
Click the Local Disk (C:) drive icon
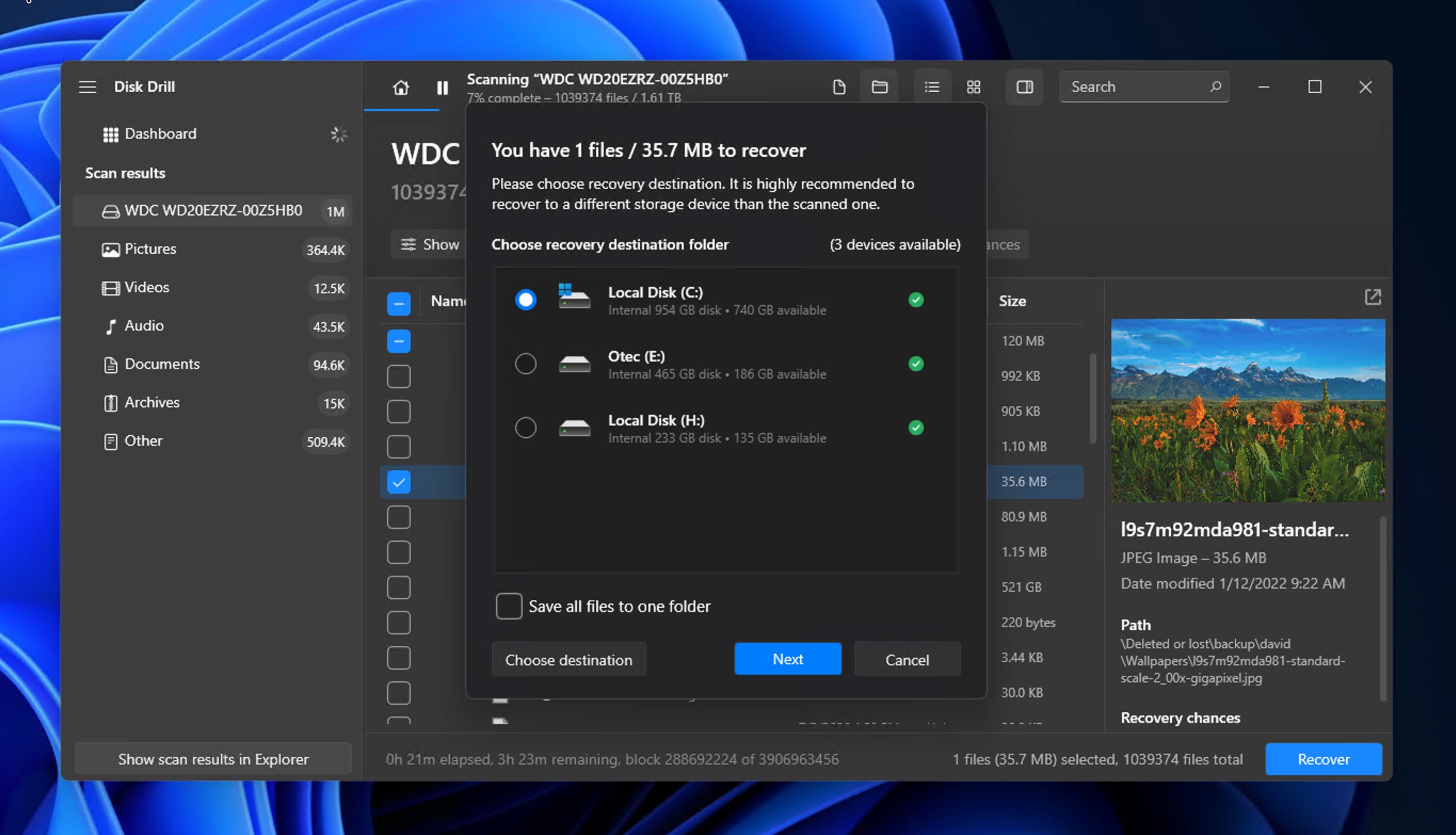pyautogui.click(x=574, y=296)
